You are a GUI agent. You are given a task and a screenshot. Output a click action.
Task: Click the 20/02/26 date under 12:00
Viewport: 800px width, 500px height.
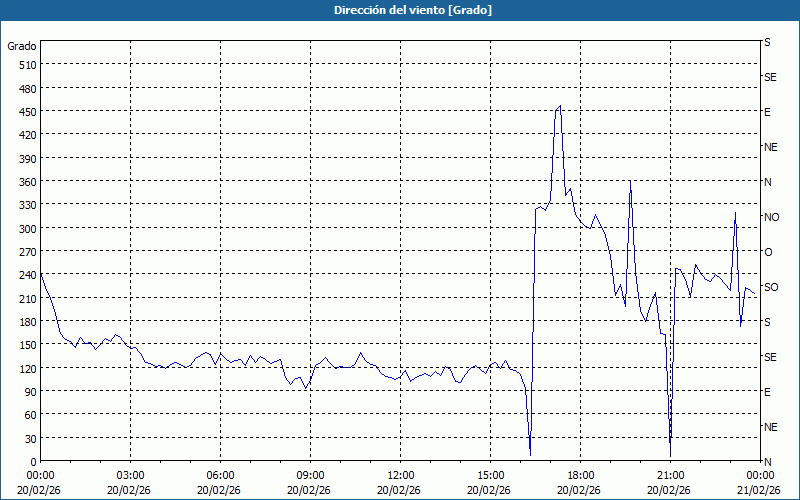399,490
